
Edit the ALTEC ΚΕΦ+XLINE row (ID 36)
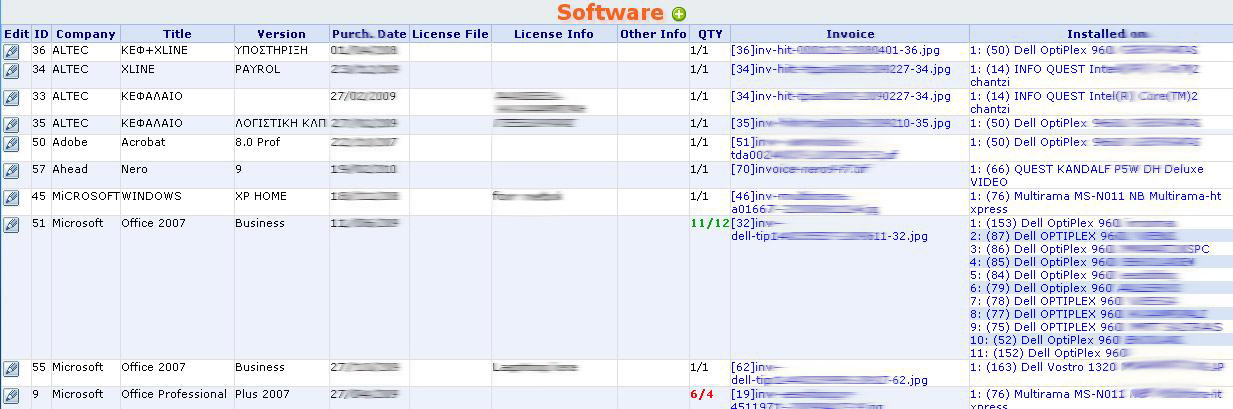point(11,51)
